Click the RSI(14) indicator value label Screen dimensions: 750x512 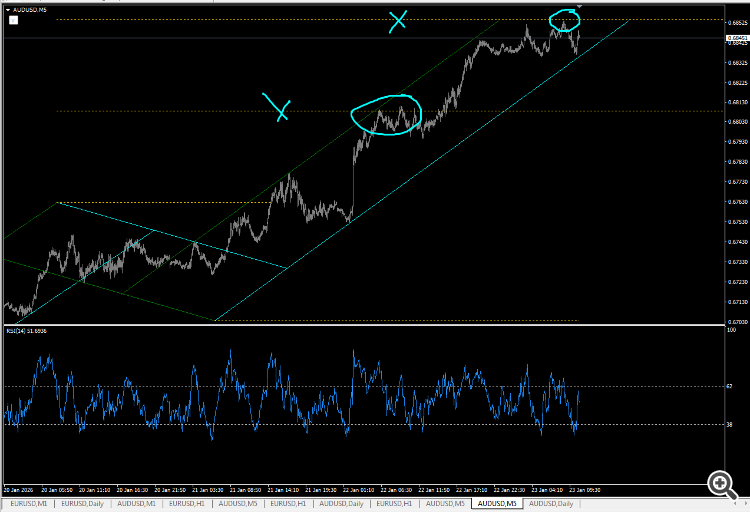26,331
